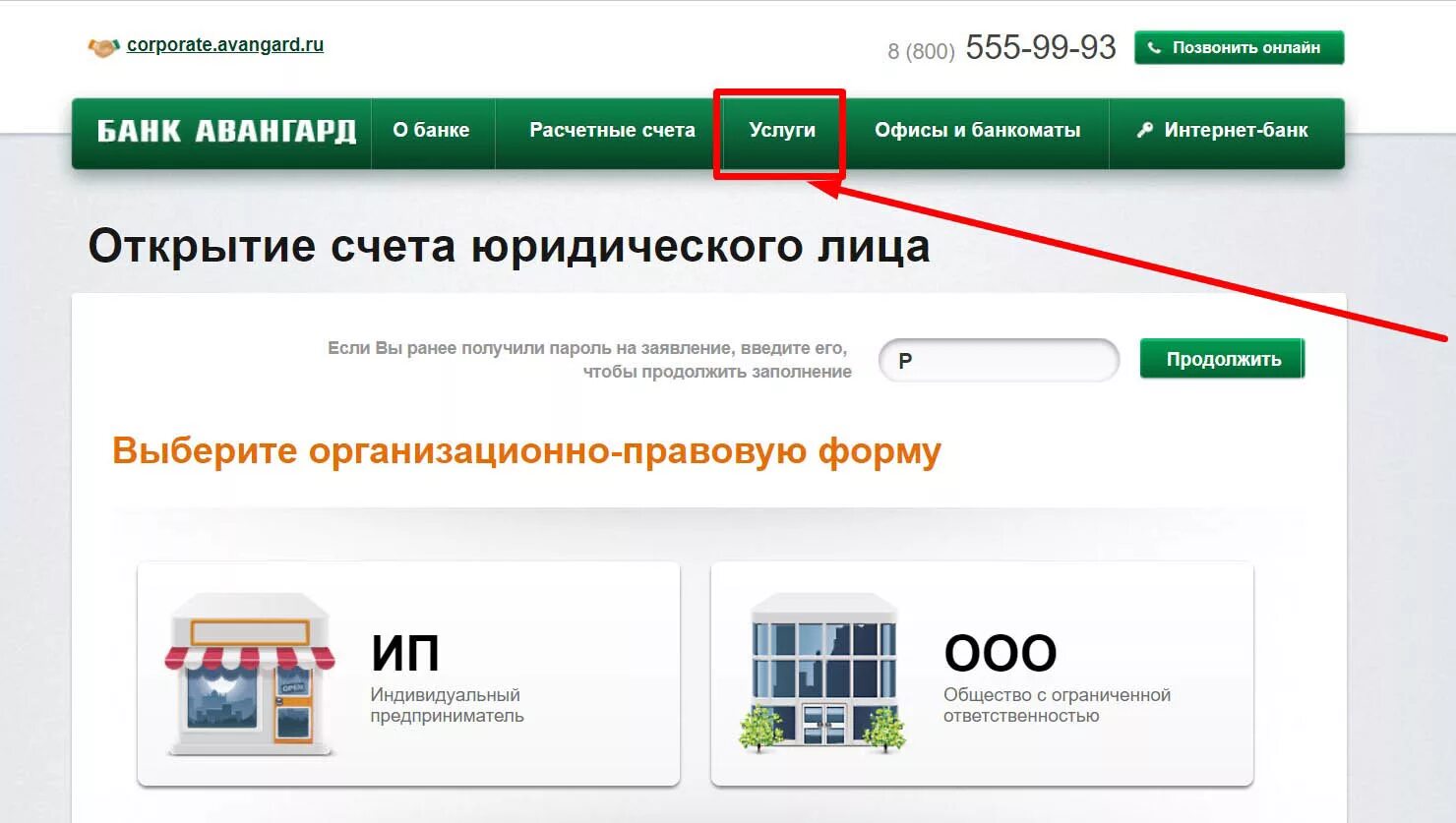This screenshot has height=823, width=1456.
Task: Click the handshake icon near corporate.avangard.ru
Action: coord(103,44)
